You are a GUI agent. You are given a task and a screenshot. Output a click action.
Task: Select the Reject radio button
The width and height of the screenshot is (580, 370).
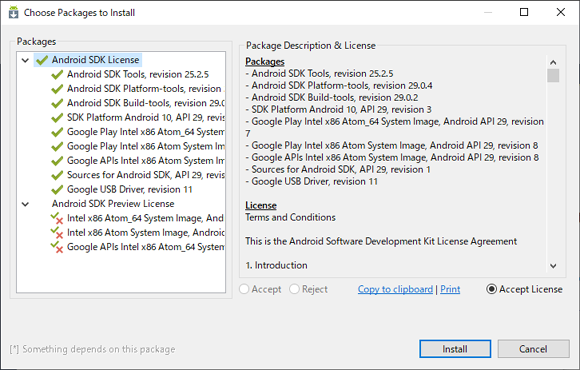pyautogui.click(x=294, y=289)
